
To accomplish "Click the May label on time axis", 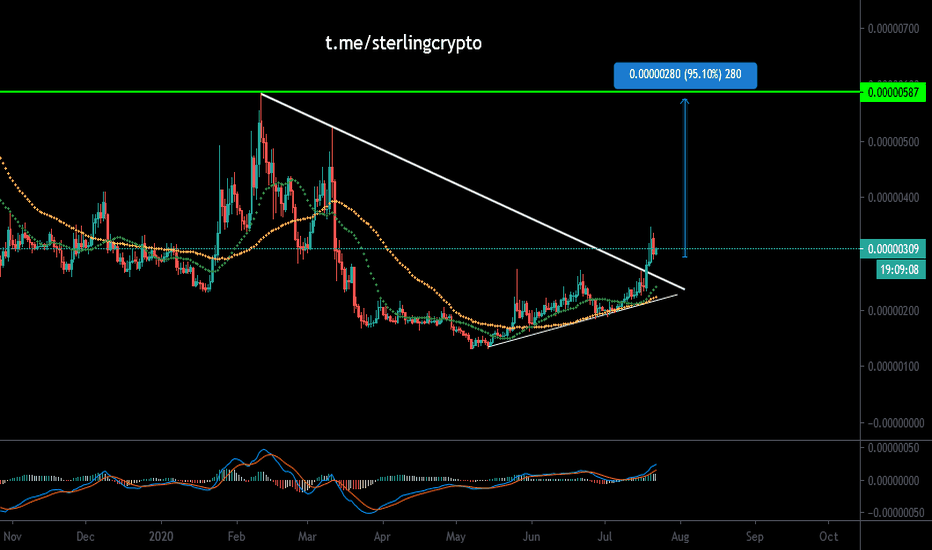I will coord(455,536).
